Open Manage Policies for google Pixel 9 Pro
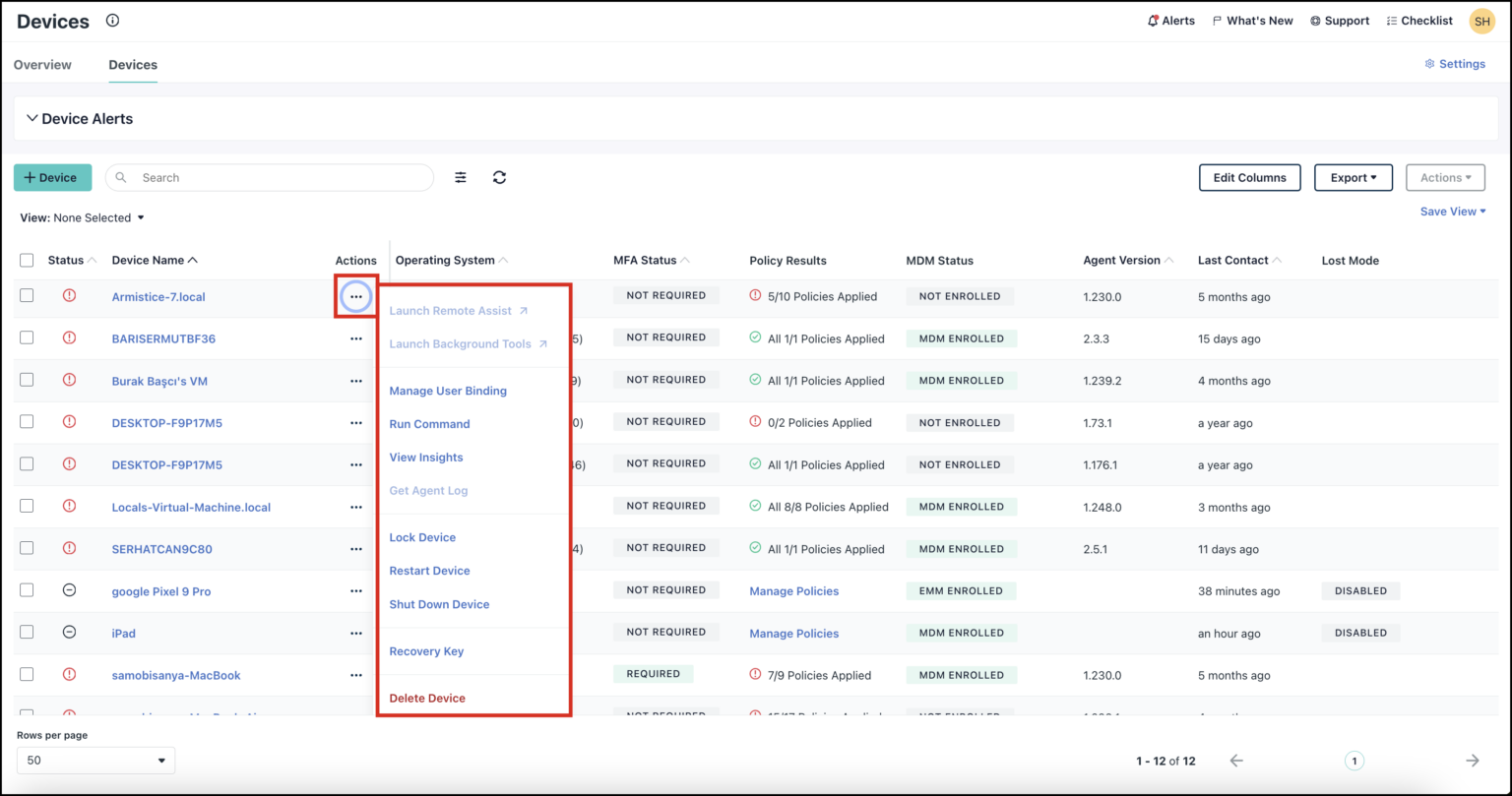The width and height of the screenshot is (1512, 796). (x=793, y=590)
